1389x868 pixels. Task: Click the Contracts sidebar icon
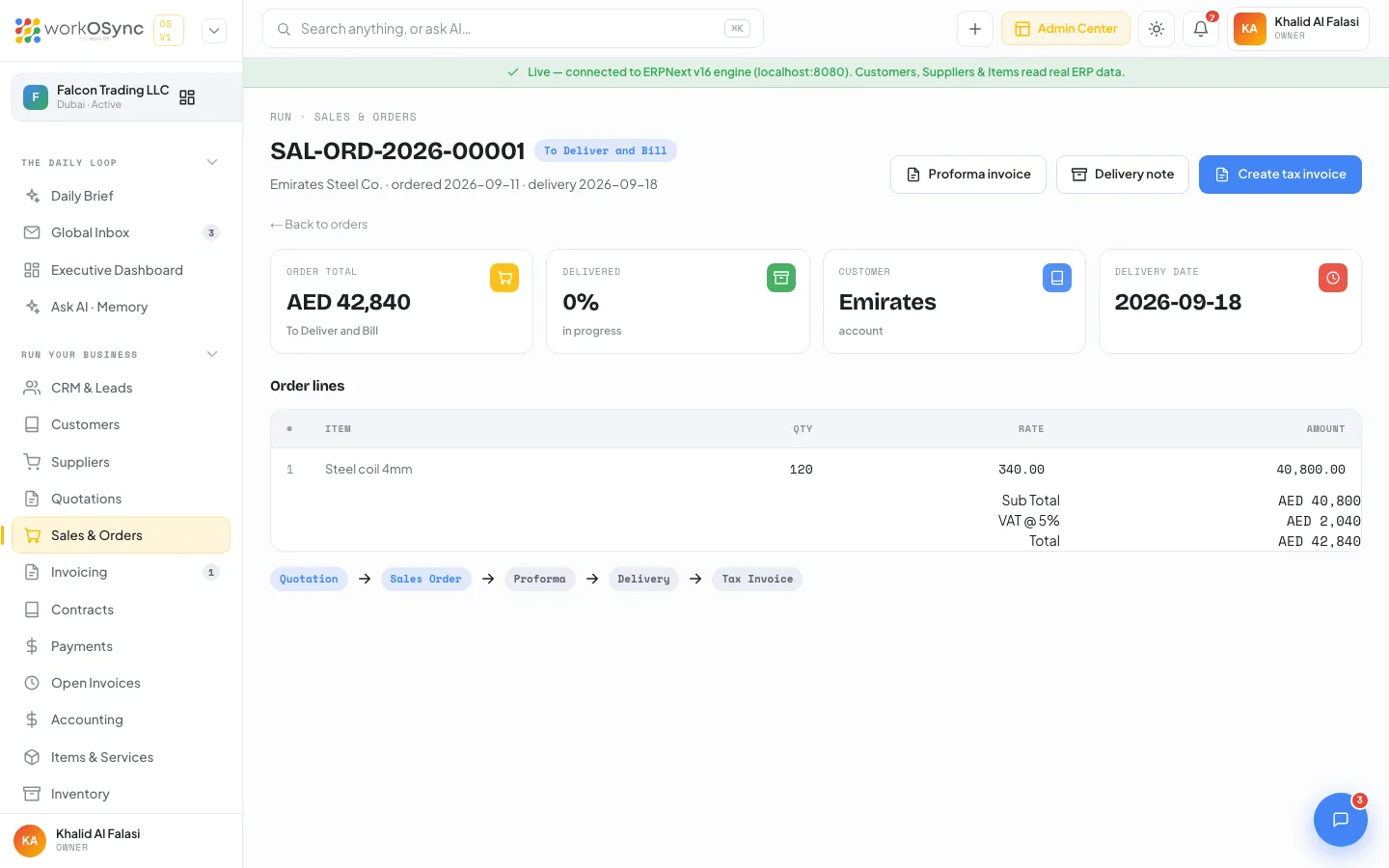(32, 610)
